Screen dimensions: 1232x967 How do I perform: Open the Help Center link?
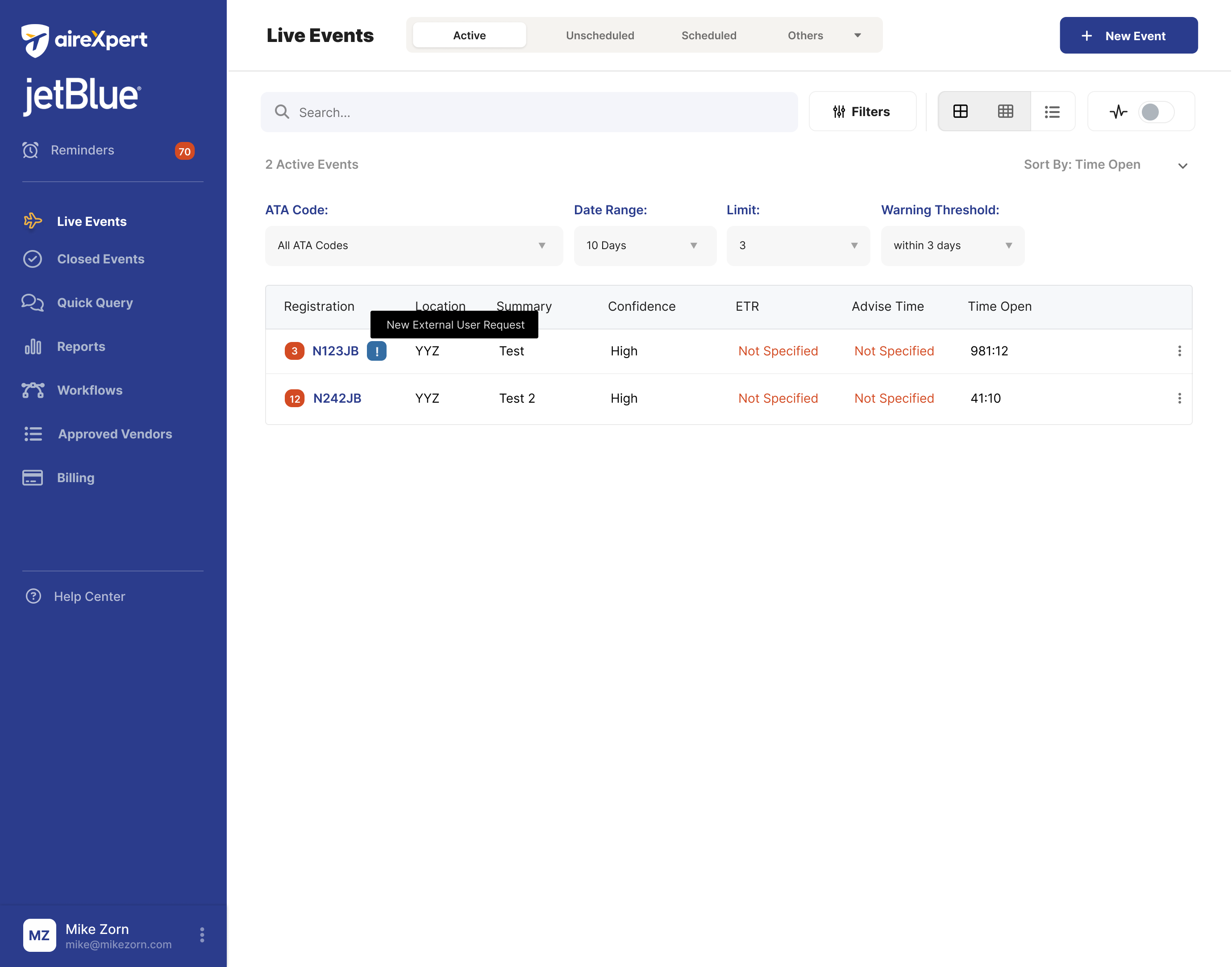(x=89, y=596)
